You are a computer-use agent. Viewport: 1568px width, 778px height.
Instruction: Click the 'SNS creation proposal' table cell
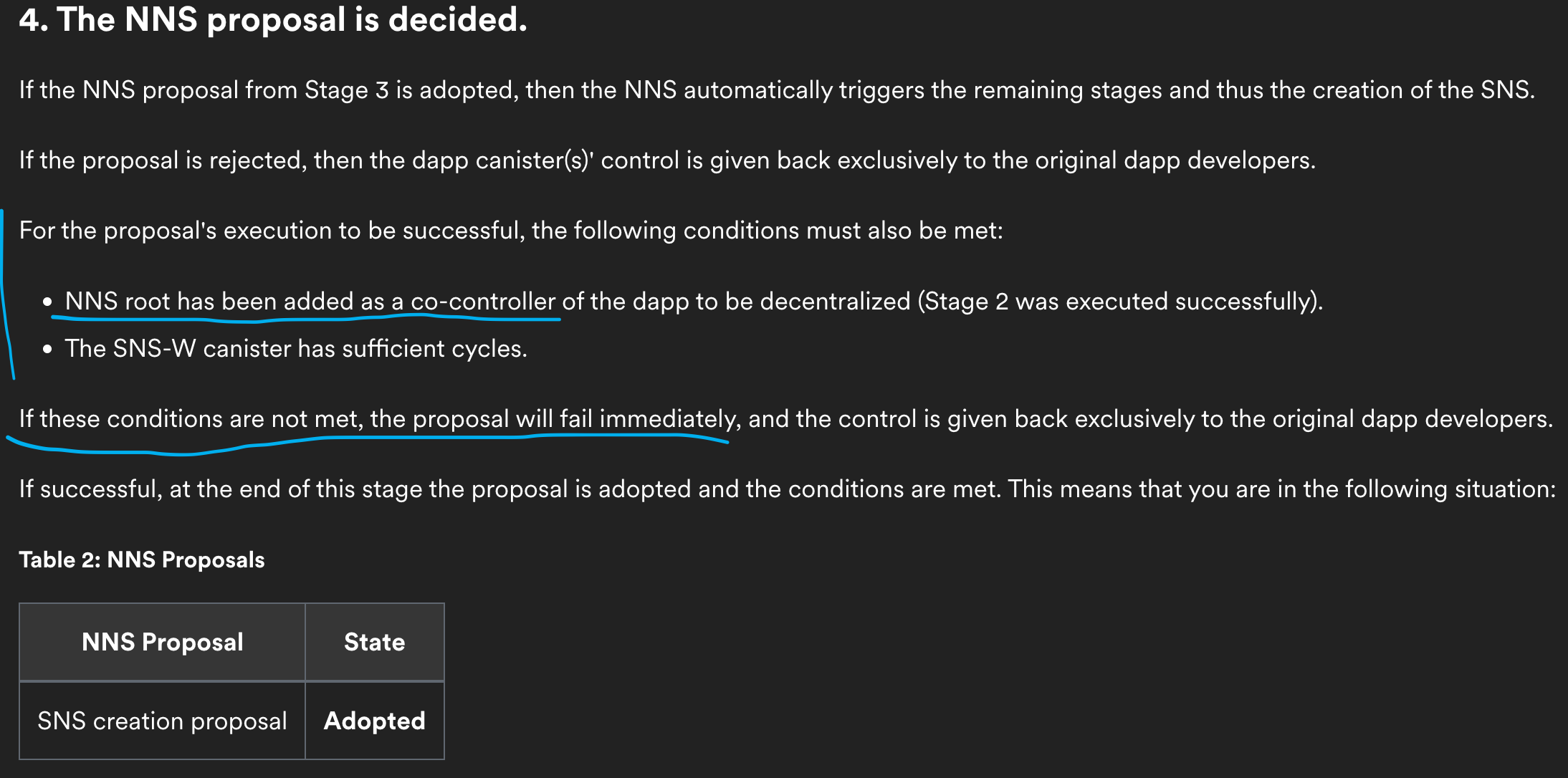coord(162,721)
